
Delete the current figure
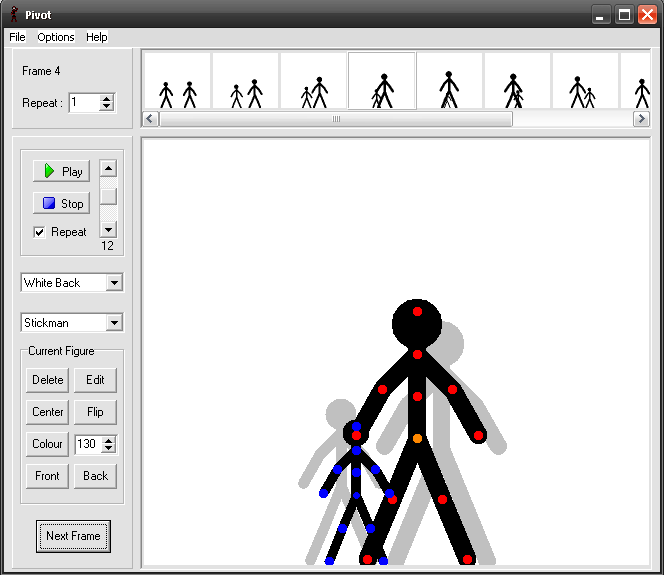[x=47, y=380]
